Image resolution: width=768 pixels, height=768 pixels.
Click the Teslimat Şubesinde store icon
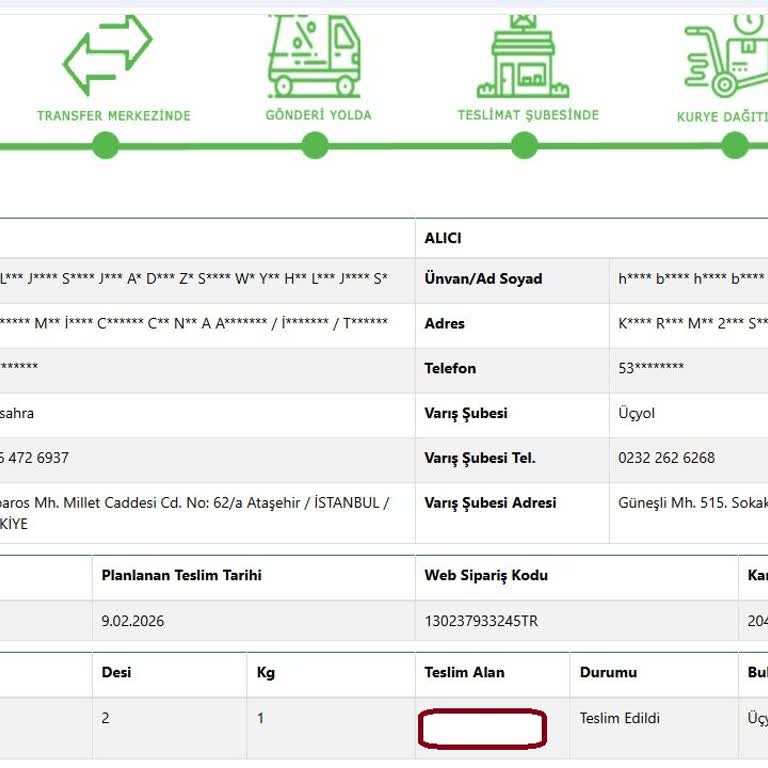click(x=523, y=56)
